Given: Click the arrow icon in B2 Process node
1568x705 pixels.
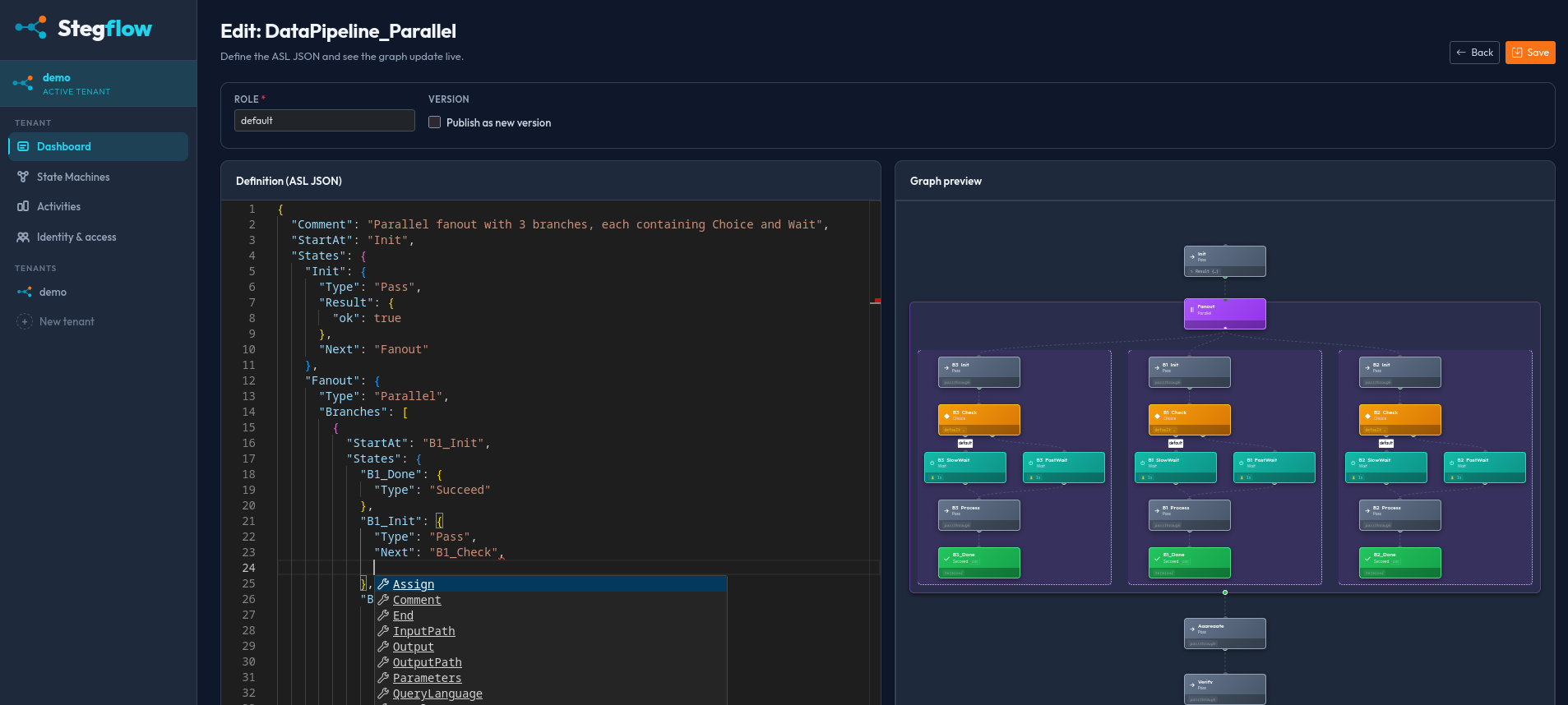Looking at the screenshot, I should 1368,510.
